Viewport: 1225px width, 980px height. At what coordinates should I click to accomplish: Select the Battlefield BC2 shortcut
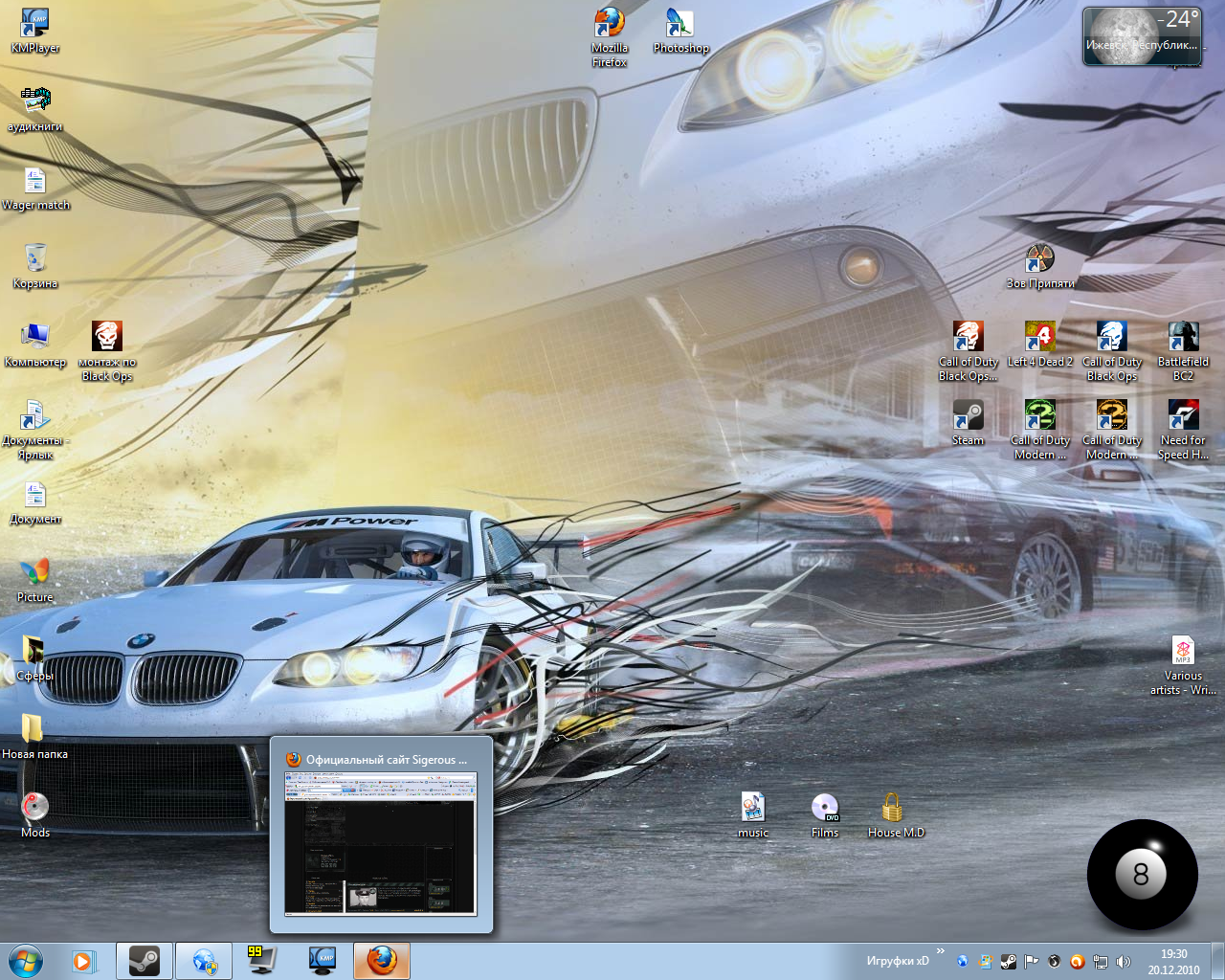pyautogui.click(x=1184, y=350)
